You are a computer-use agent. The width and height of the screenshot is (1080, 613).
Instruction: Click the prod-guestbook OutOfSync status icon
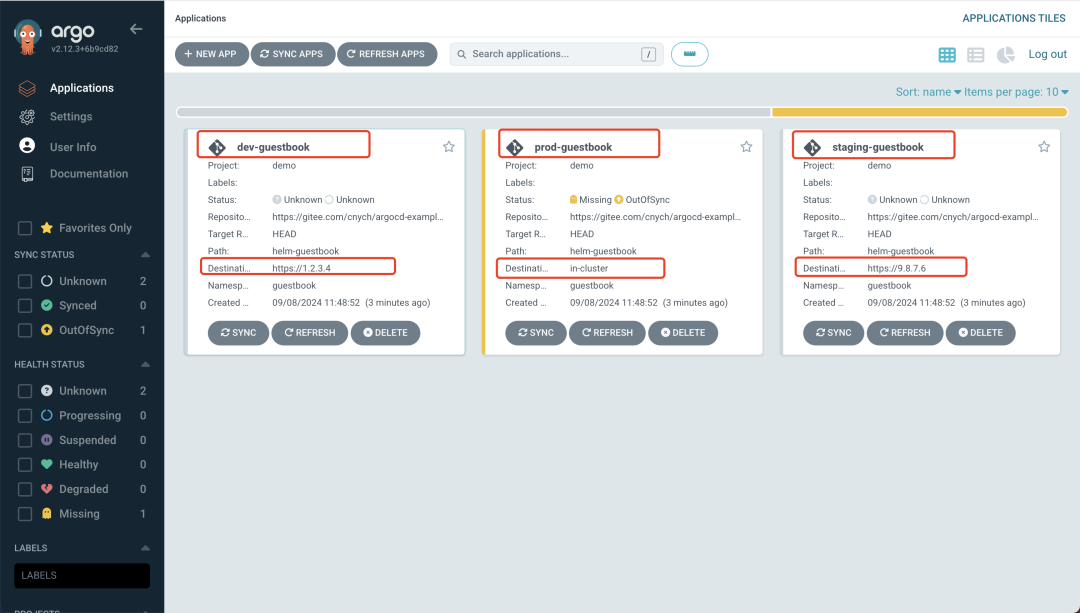tap(619, 200)
